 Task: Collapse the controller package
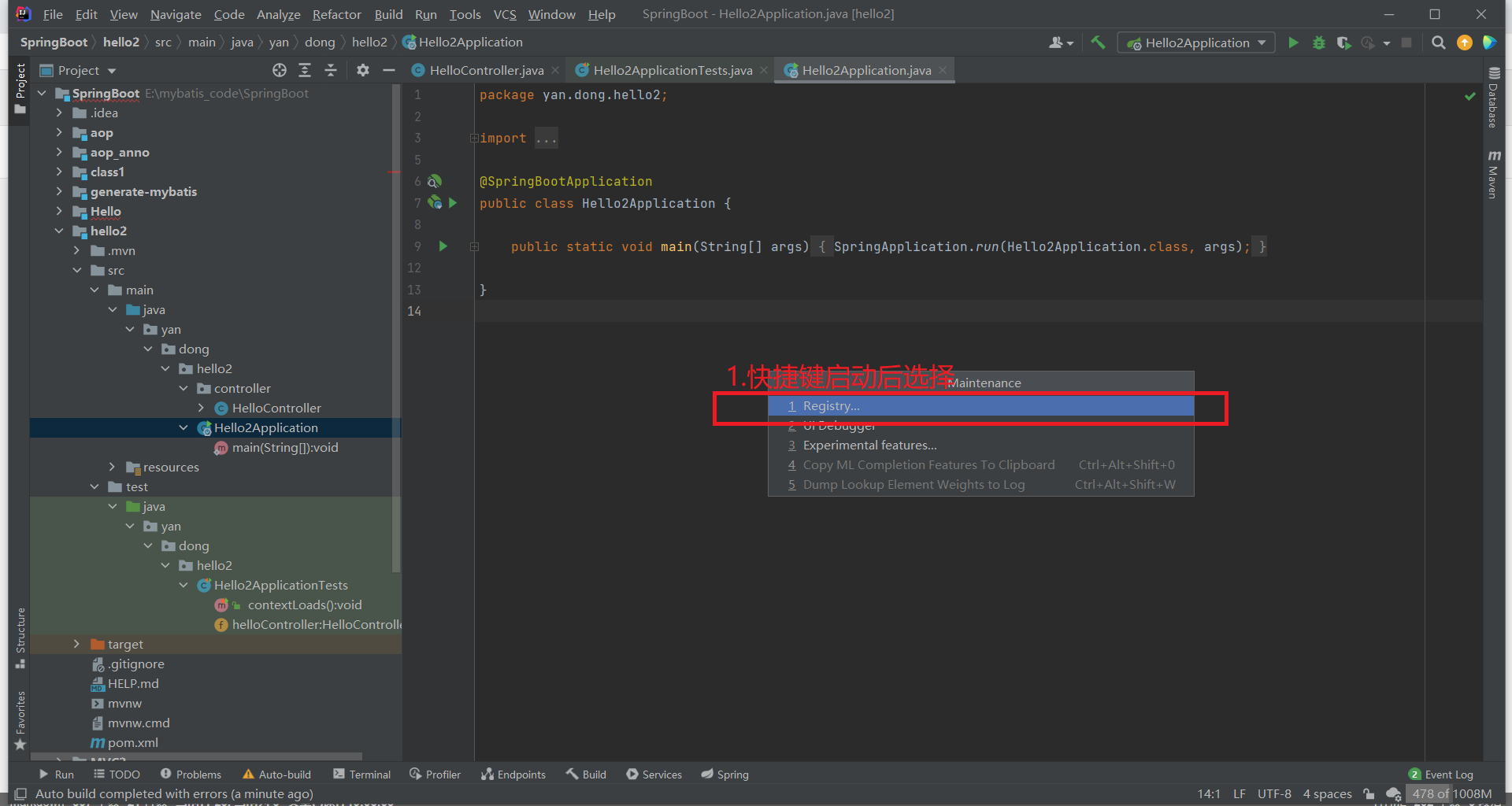click(183, 388)
